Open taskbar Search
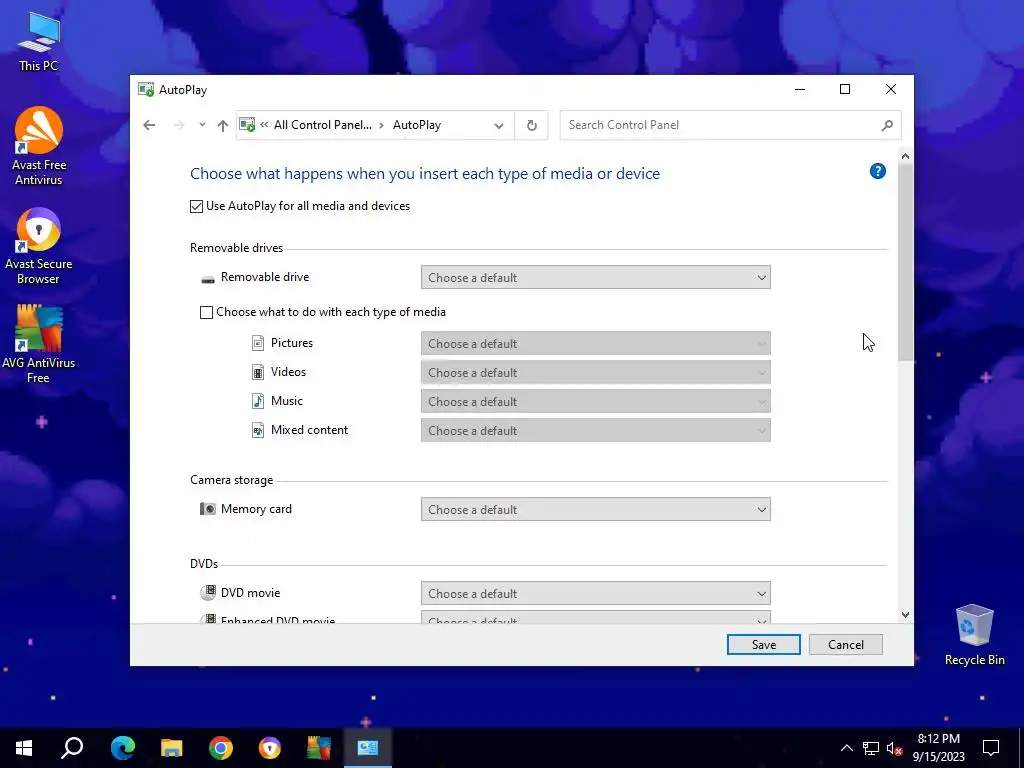 (72, 748)
